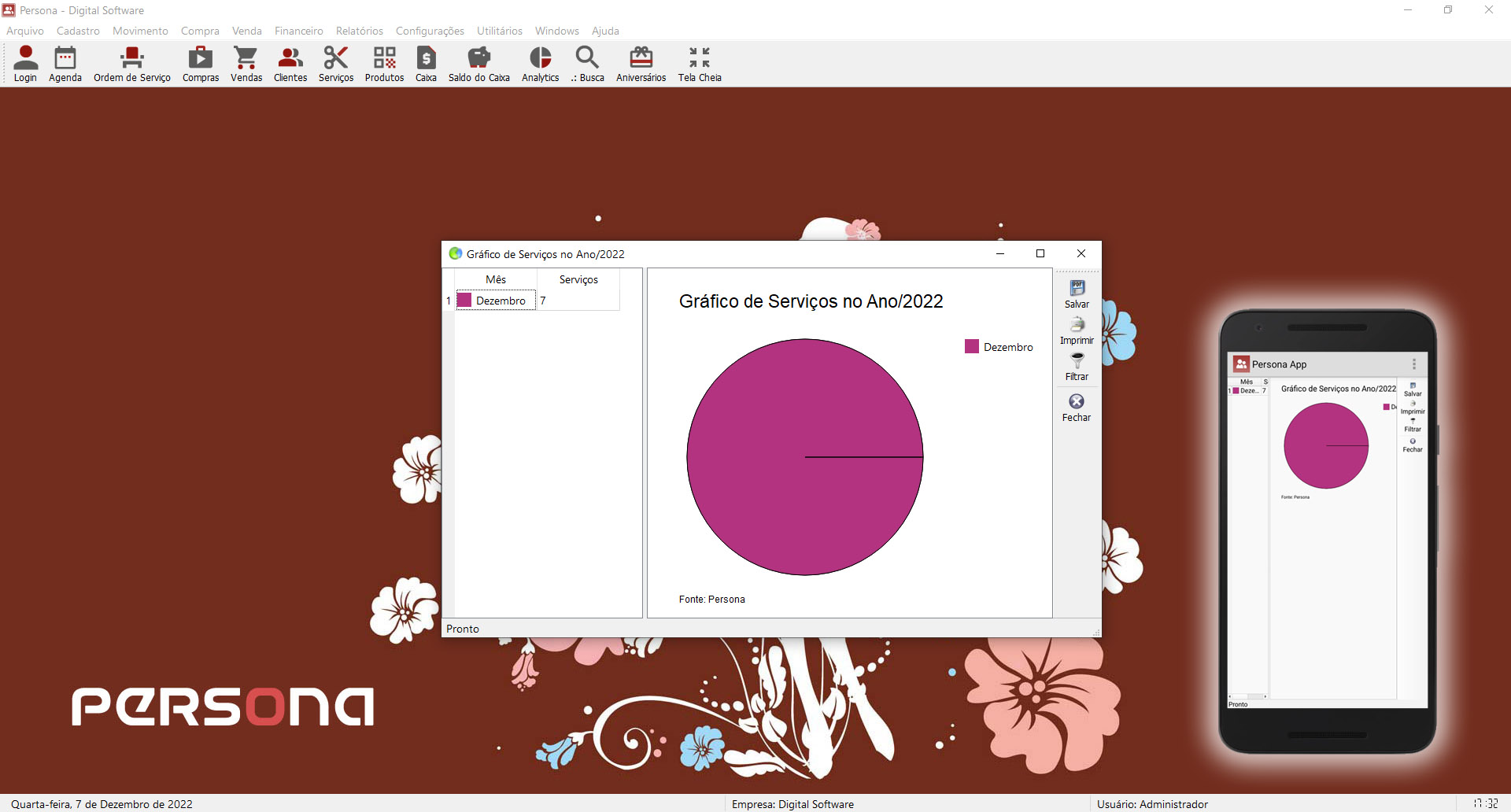Select row number 1 header in table
Image resolution: width=1511 pixels, height=812 pixels.
pyautogui.click(x=449, y=301)
